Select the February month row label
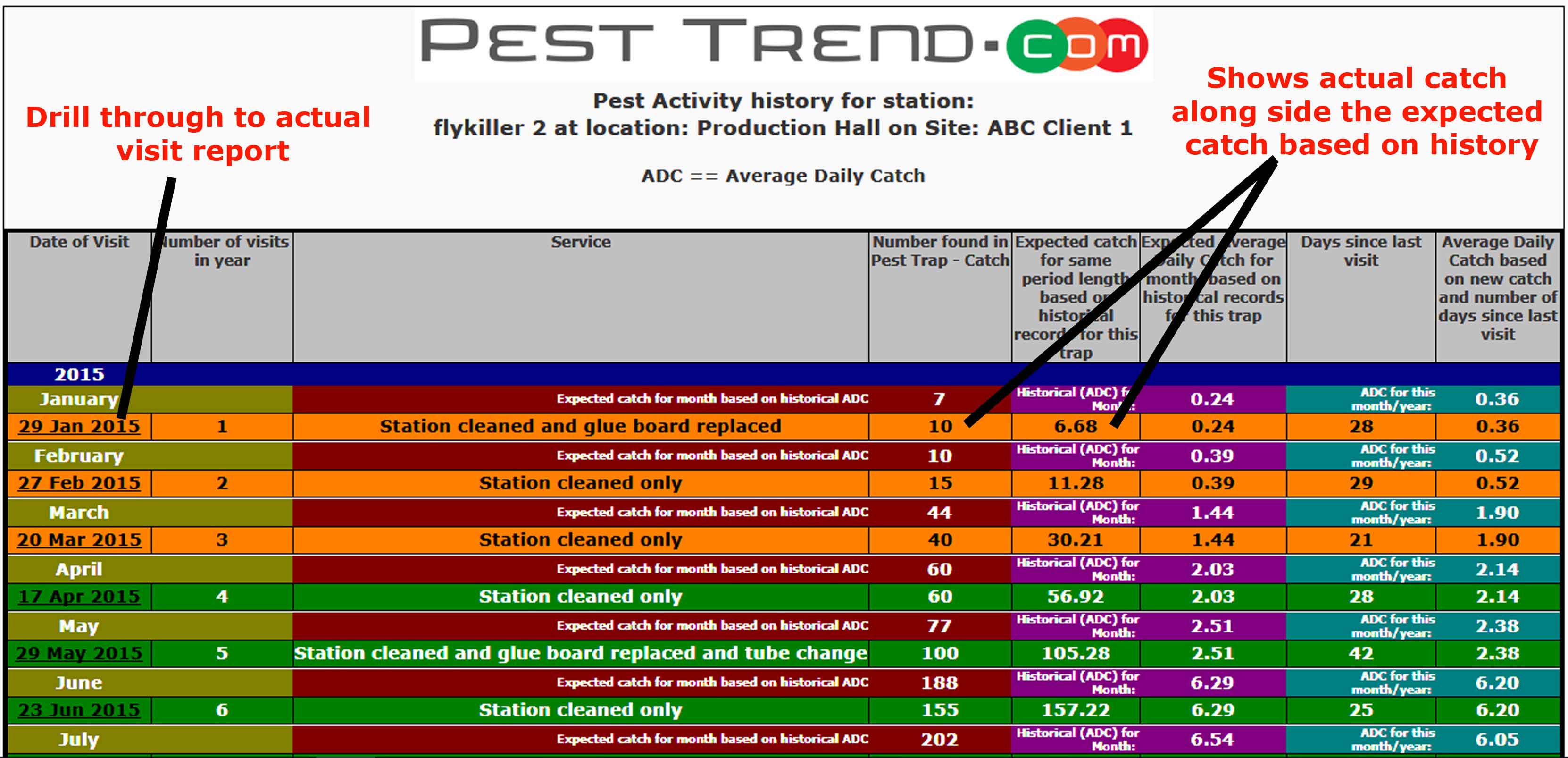1568x758 pixels. tap(79, 455)
